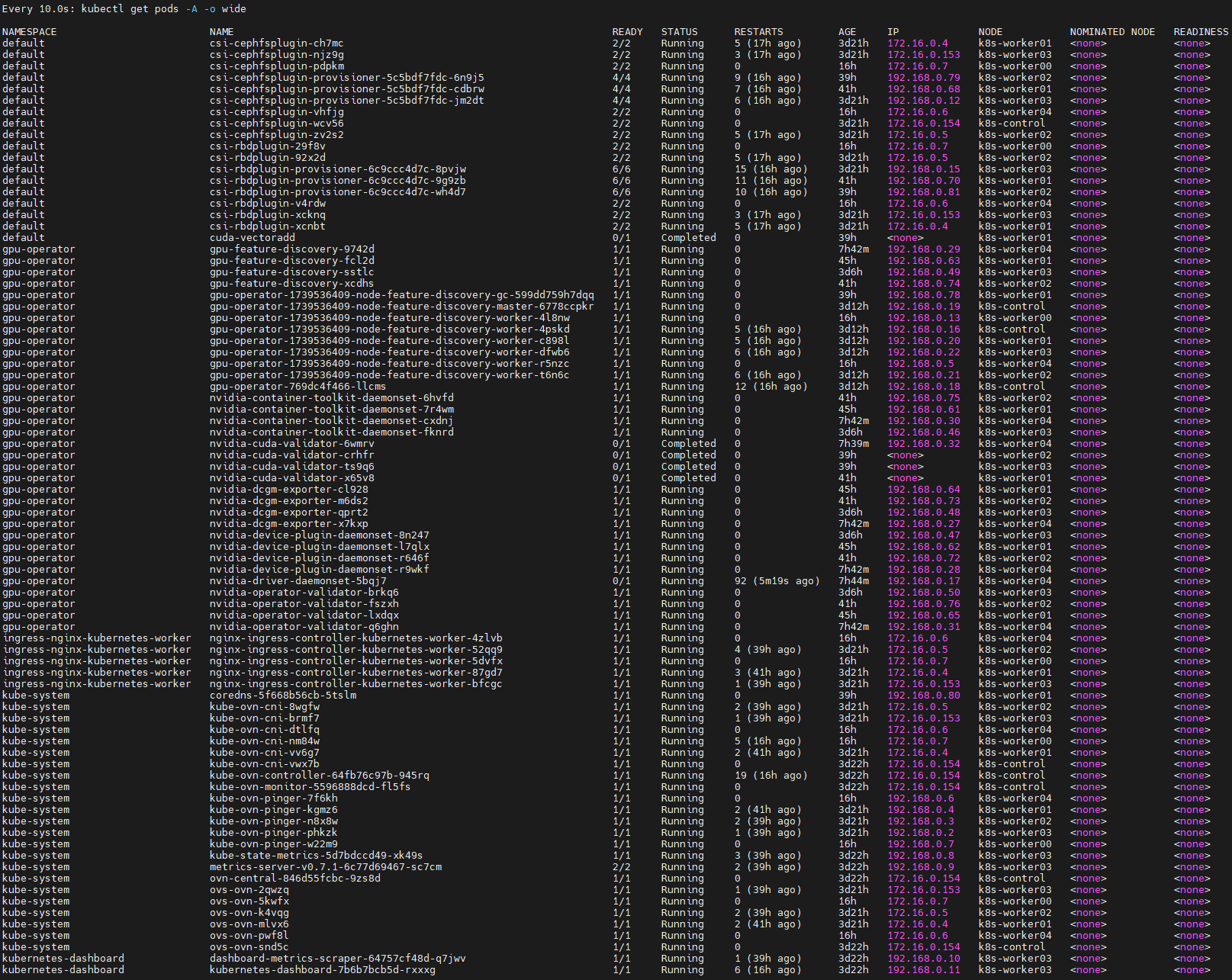Click pod nvidia-operator-validator-q6ghn
This screenshot has height=980, width=1232.
coord(304,627)
